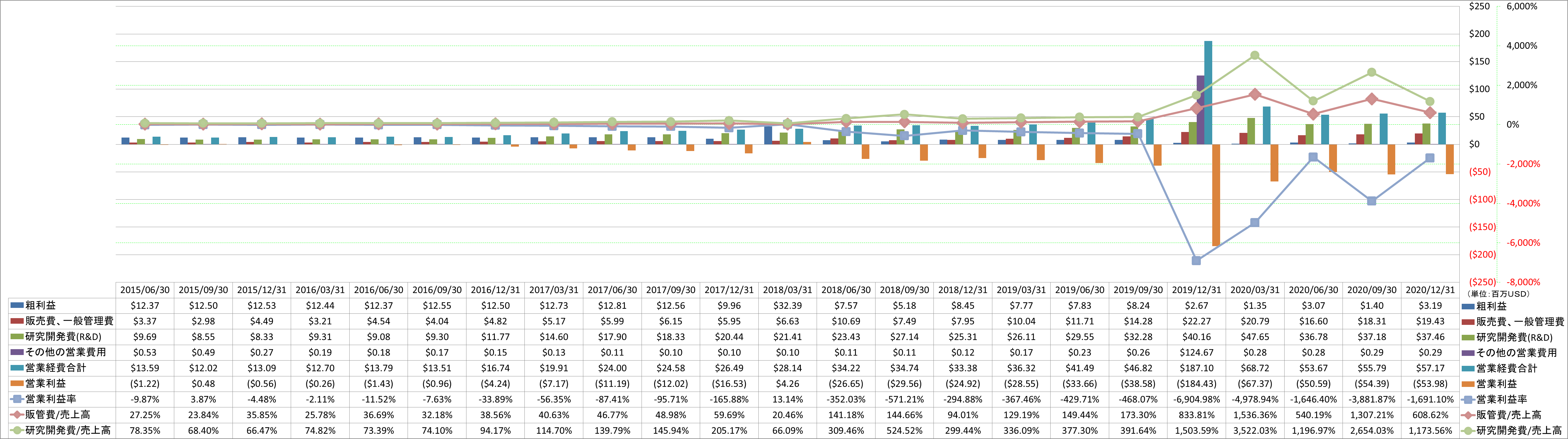
Task: Select 営業経費合計 label in right legend
Action: tap(1507, 368)
